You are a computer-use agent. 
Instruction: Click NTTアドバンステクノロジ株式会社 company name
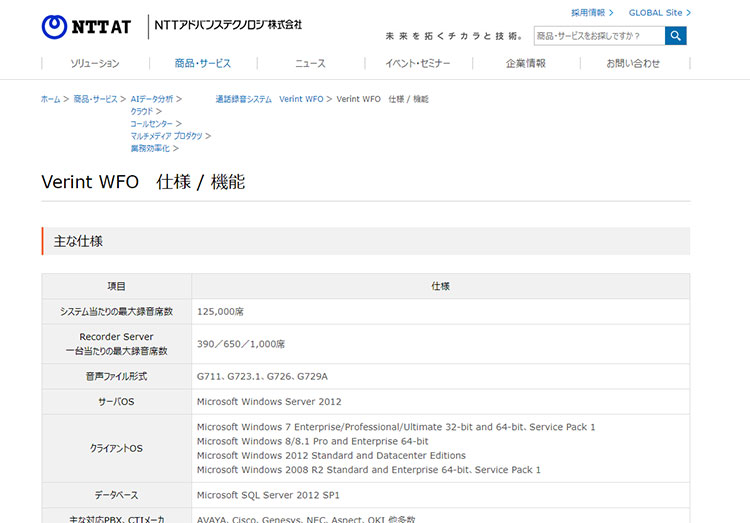[x=228, y=25]
